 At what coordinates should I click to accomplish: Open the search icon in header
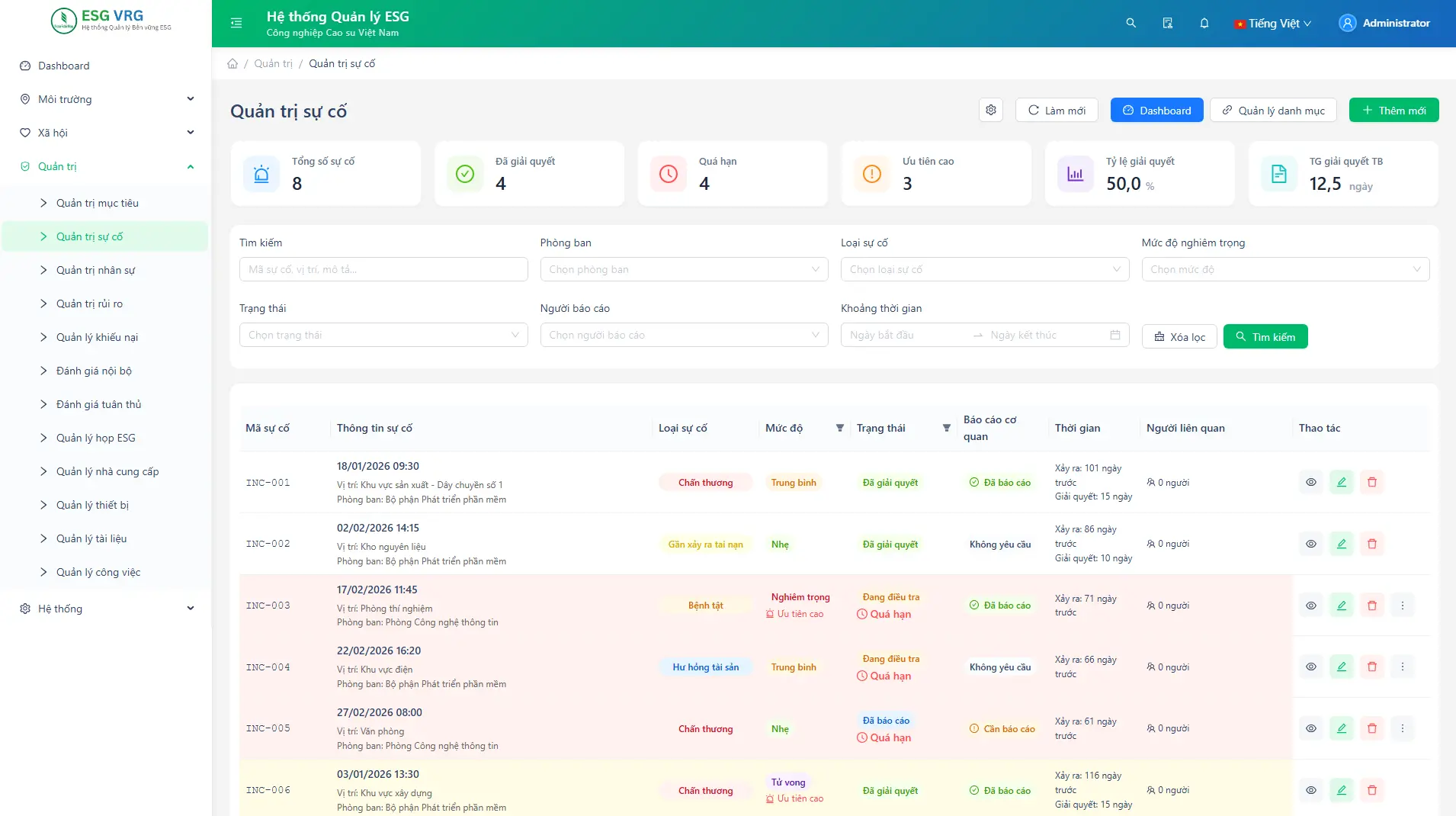[1131, 23]
